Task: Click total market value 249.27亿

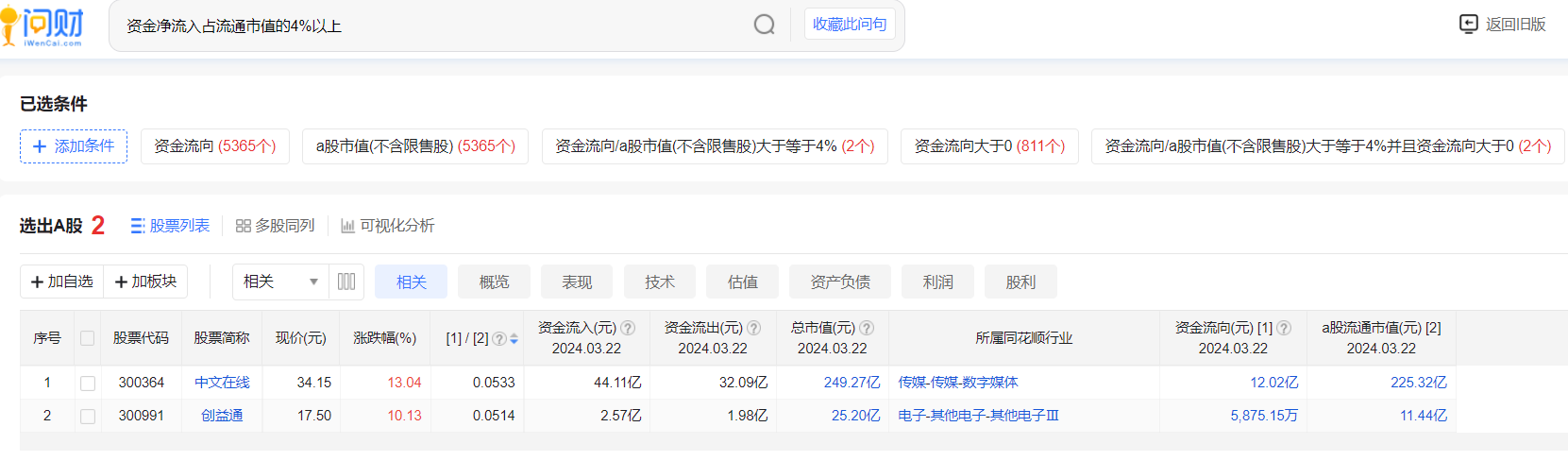Action: point(851,383)
